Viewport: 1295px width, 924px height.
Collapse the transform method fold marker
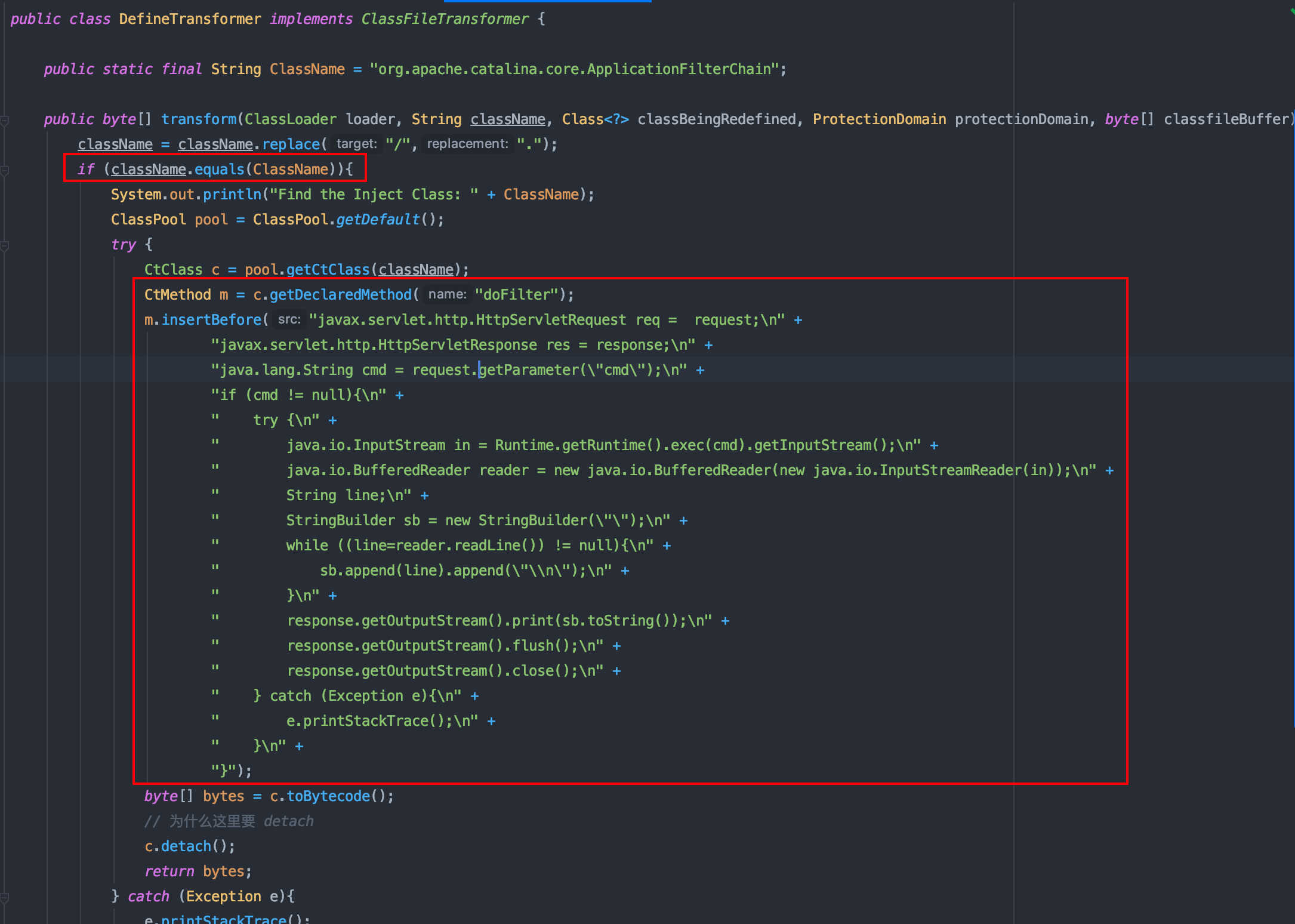tap(5, 120)
